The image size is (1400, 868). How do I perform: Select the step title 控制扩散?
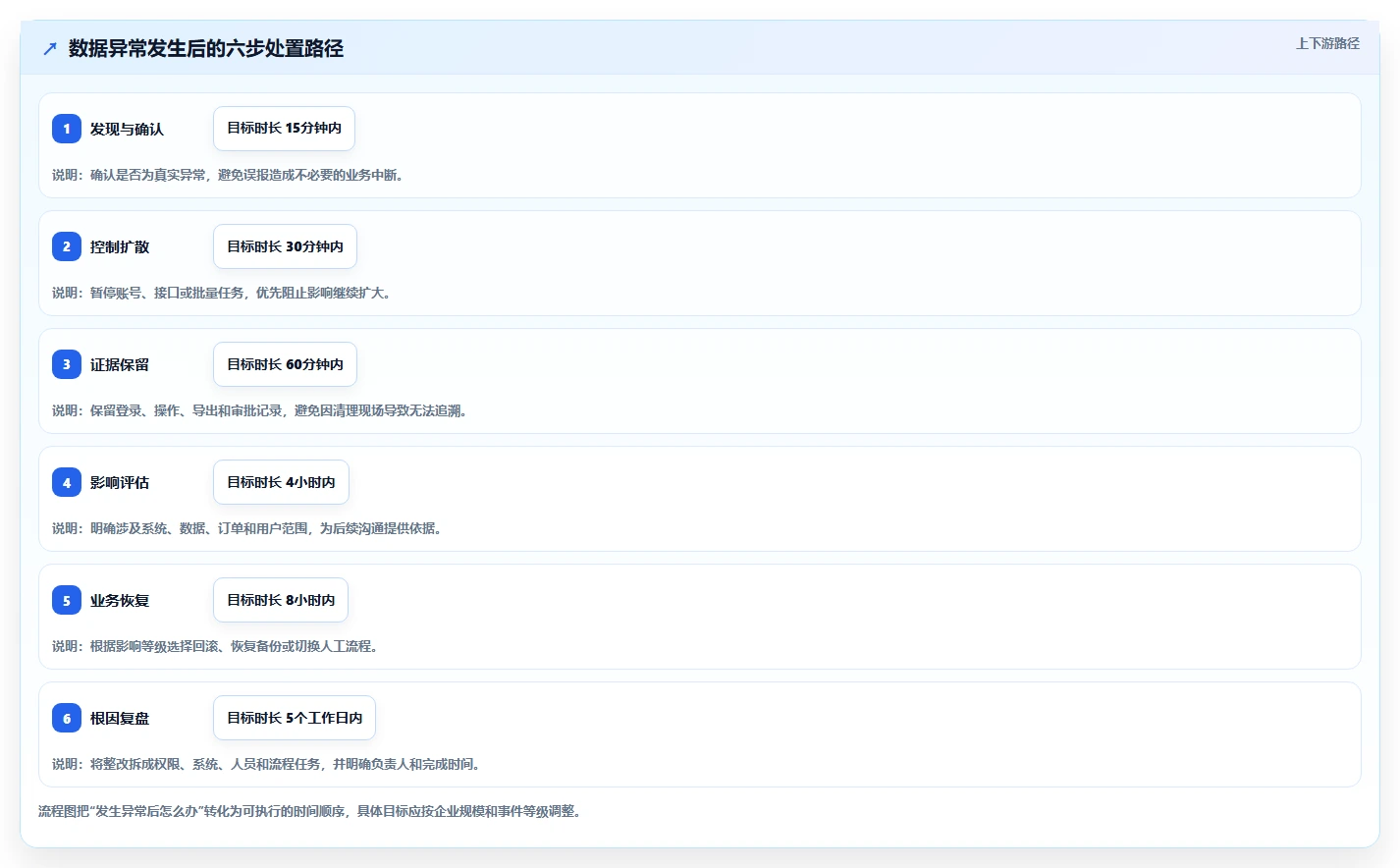coord(120,246)
